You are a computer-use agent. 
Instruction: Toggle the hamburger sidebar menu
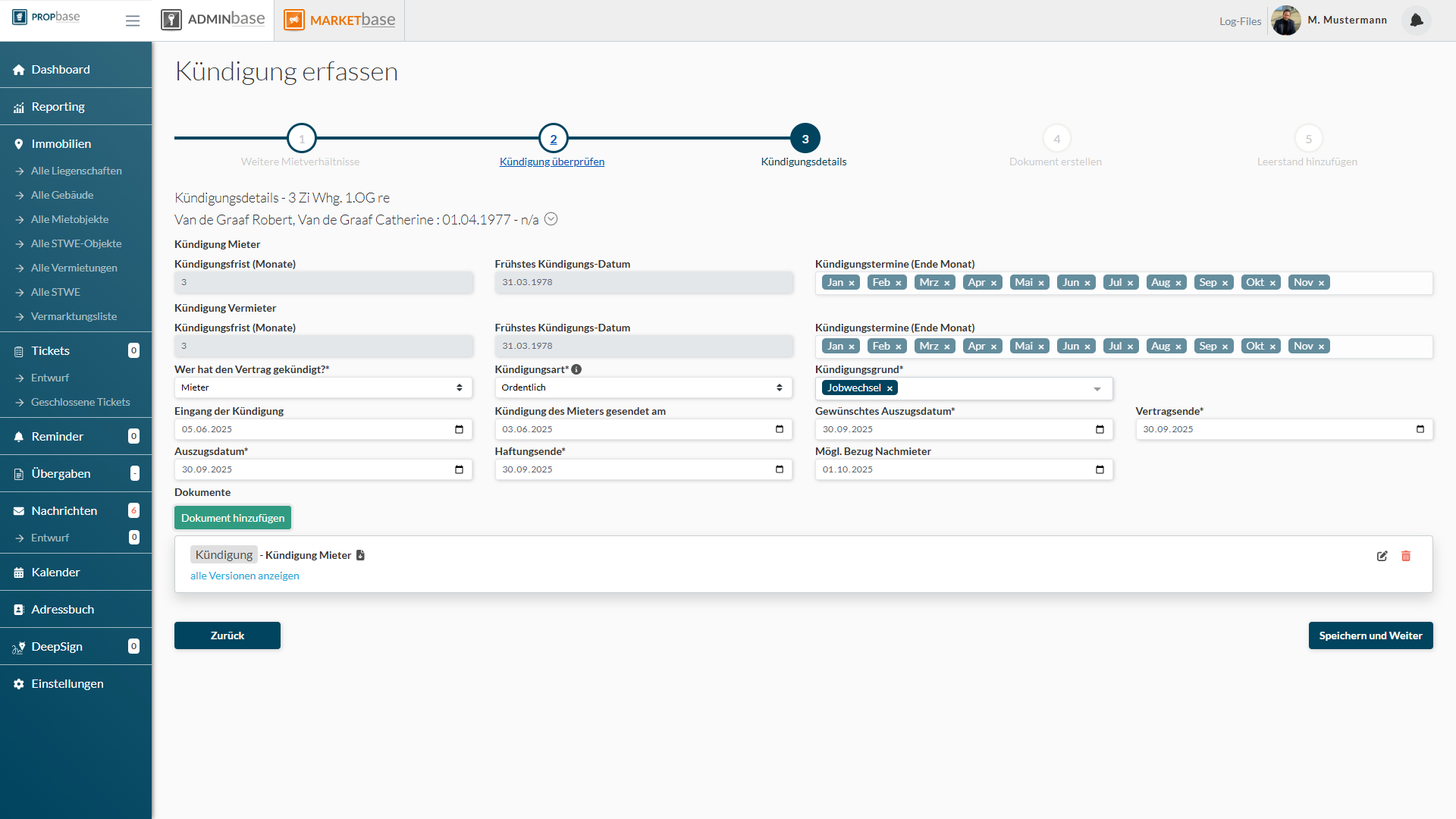pyautogui.click(x=133, y=20)
